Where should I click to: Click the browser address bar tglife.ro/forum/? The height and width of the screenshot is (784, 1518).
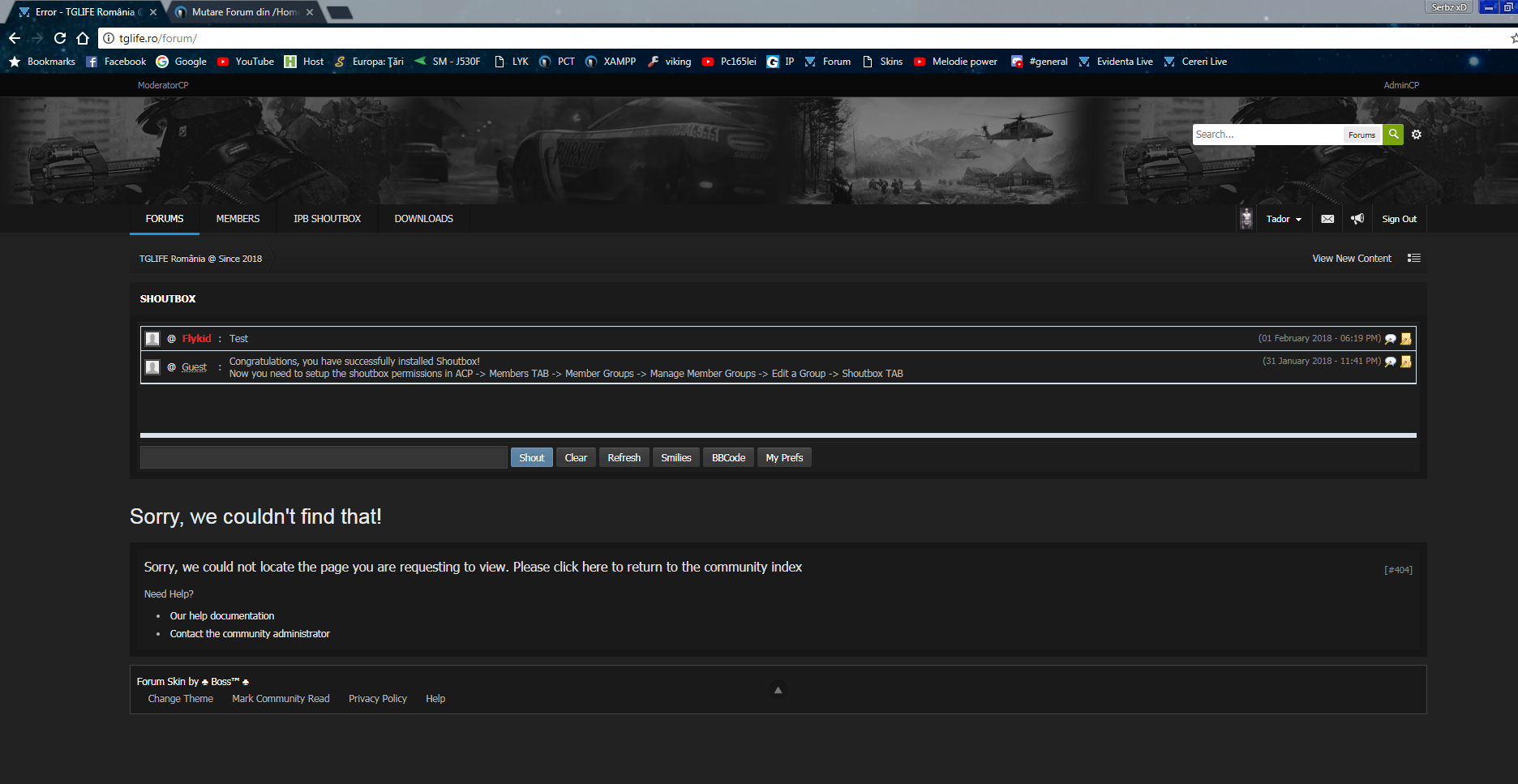coord(803,38)
